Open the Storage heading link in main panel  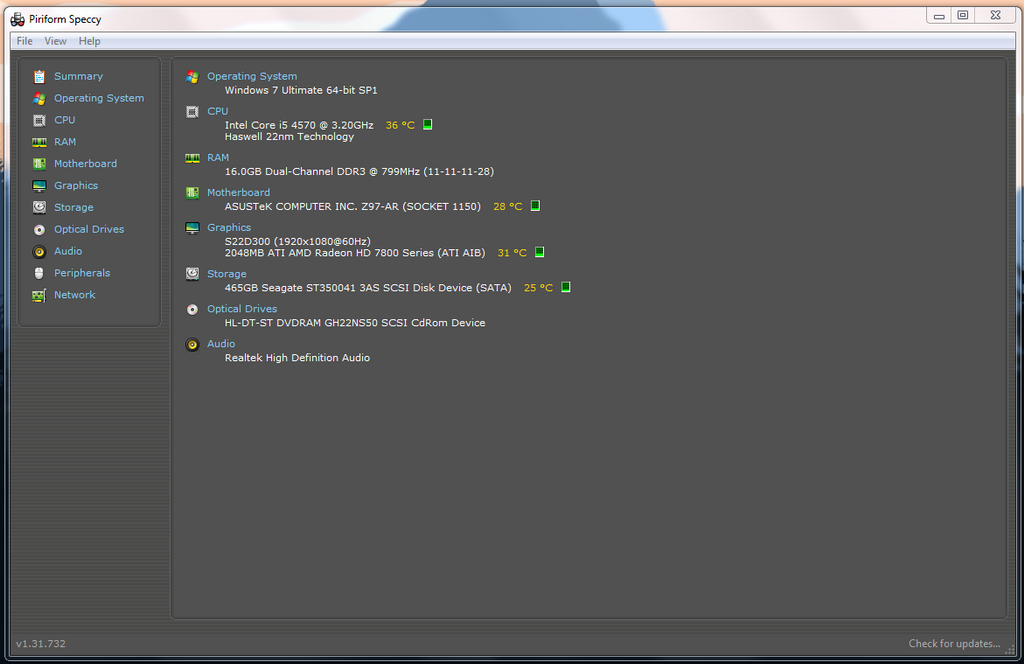(227, 274)
